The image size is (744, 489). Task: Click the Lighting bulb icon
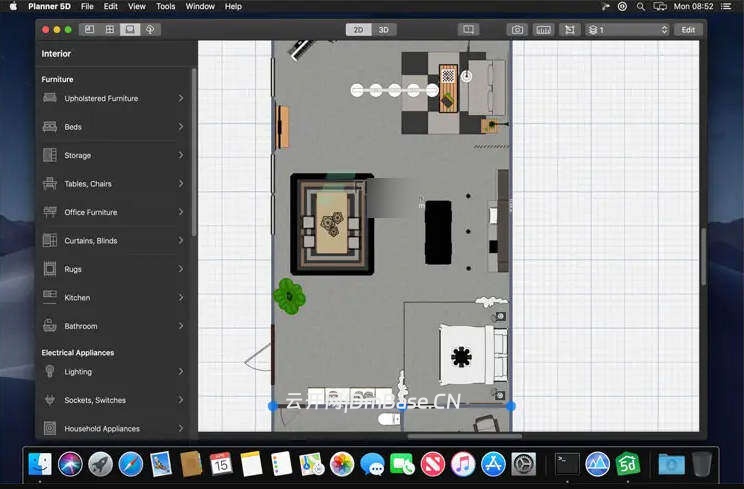pos(50,371)
